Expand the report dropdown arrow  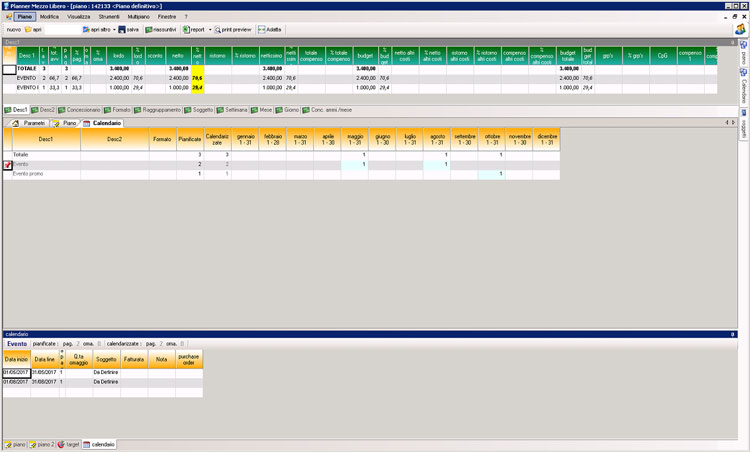[210, 30]
